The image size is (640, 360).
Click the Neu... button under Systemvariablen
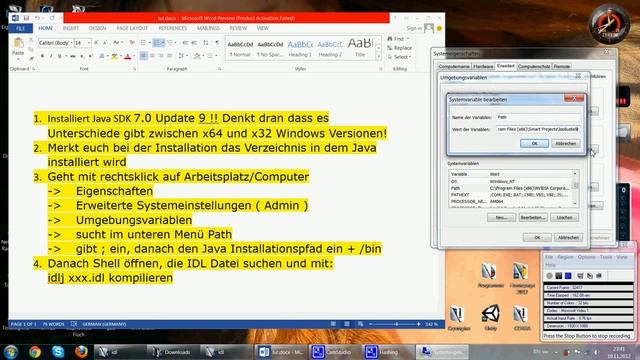[501, 218]
